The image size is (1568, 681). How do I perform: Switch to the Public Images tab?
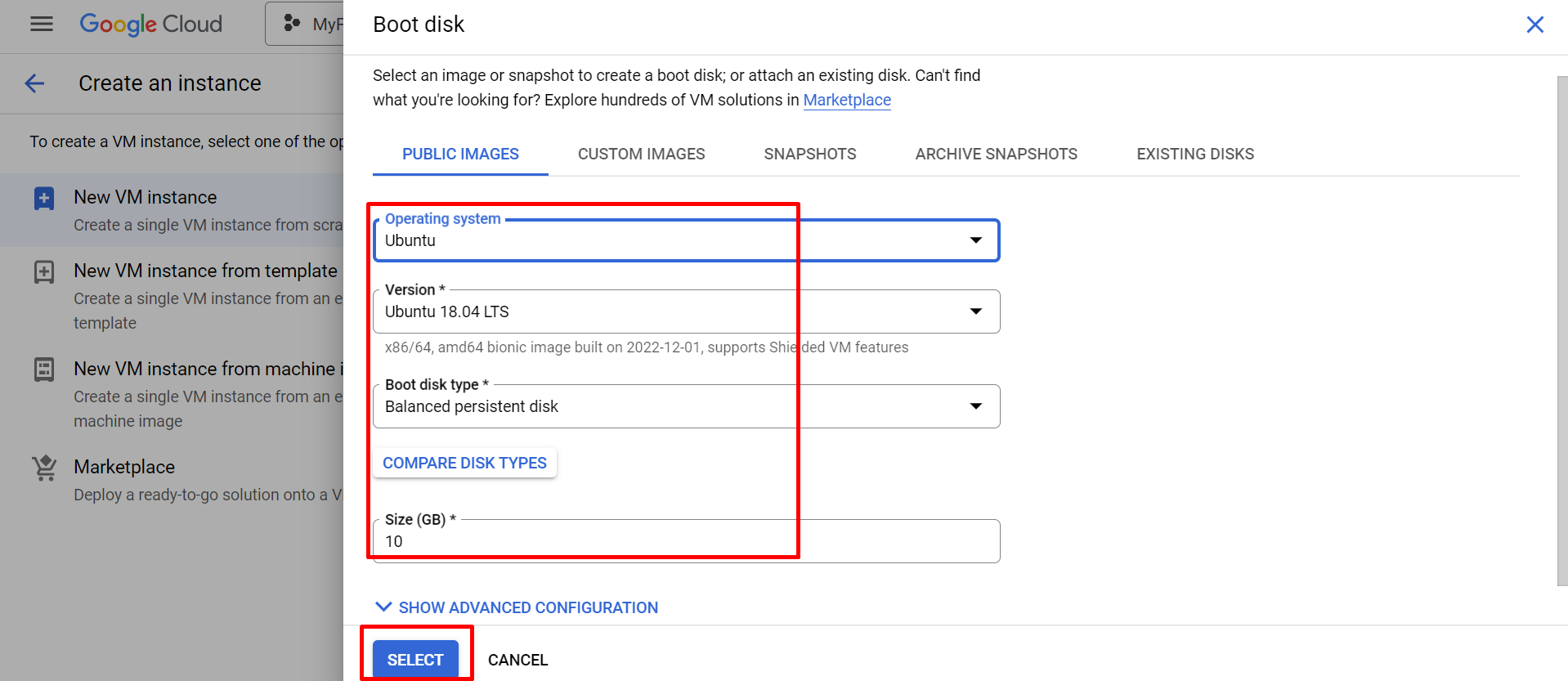pyautogui.click(x=460, y=154)
